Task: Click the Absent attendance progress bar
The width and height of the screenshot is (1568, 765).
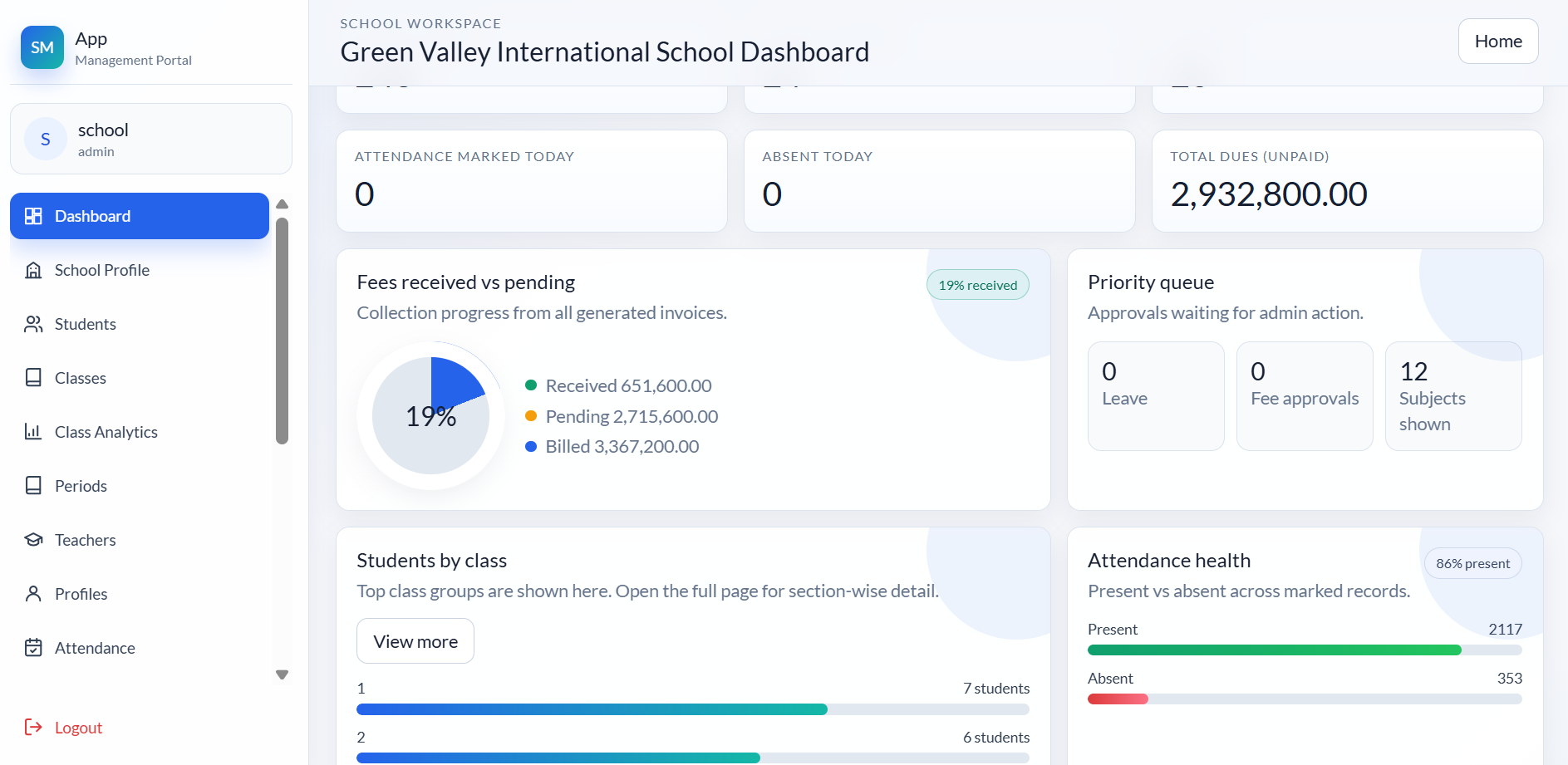Action: 1305,699
